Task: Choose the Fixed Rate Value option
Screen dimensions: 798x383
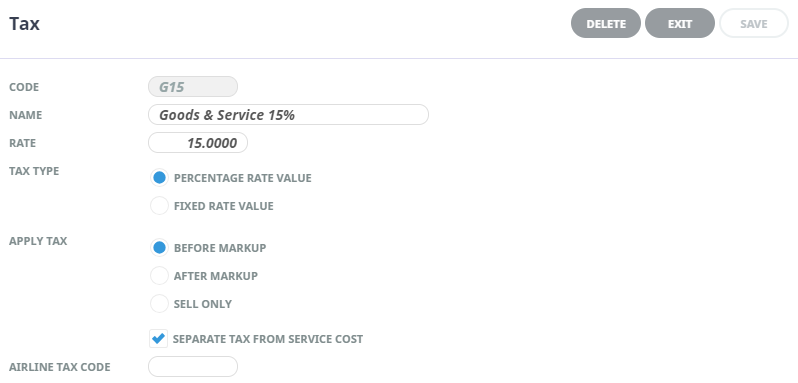Action: (x=159, y=206)
